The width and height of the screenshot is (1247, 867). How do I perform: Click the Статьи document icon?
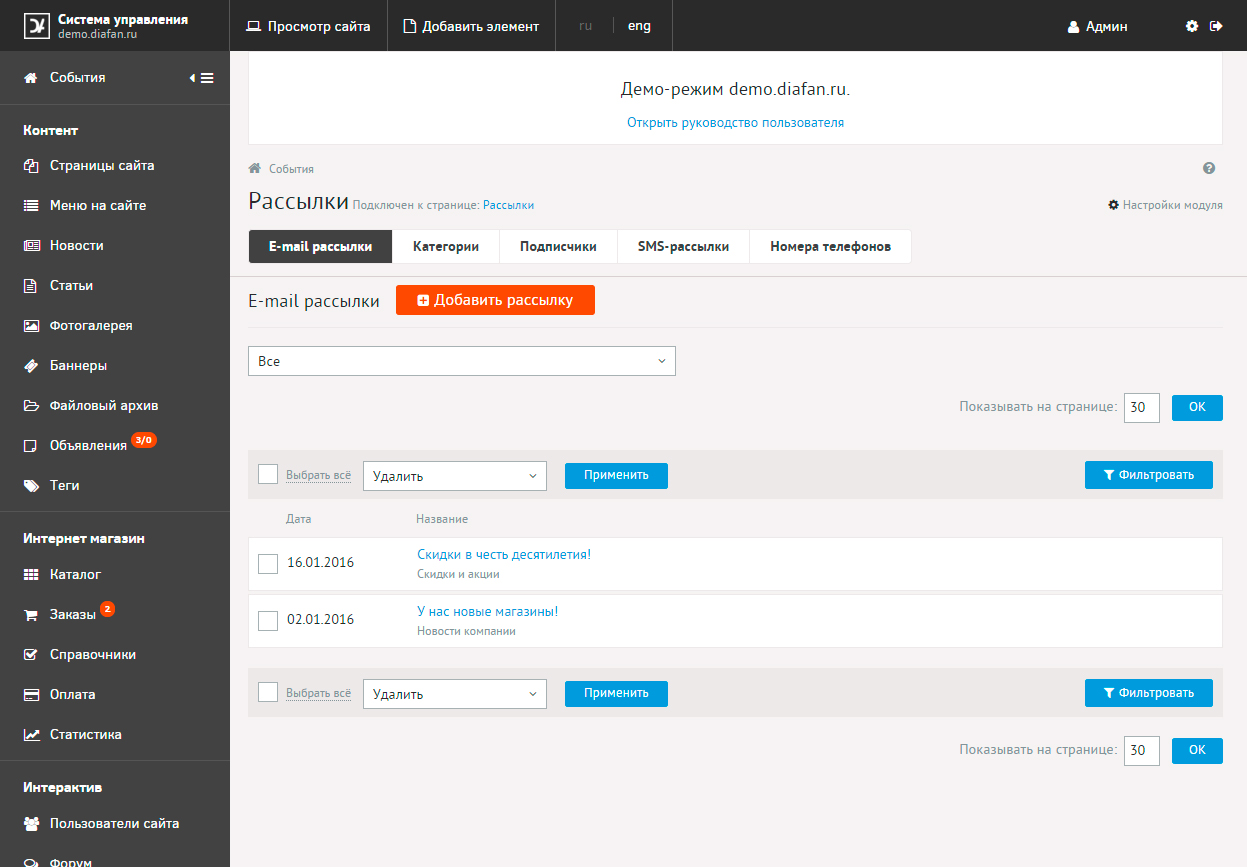(x=30, y=286)
